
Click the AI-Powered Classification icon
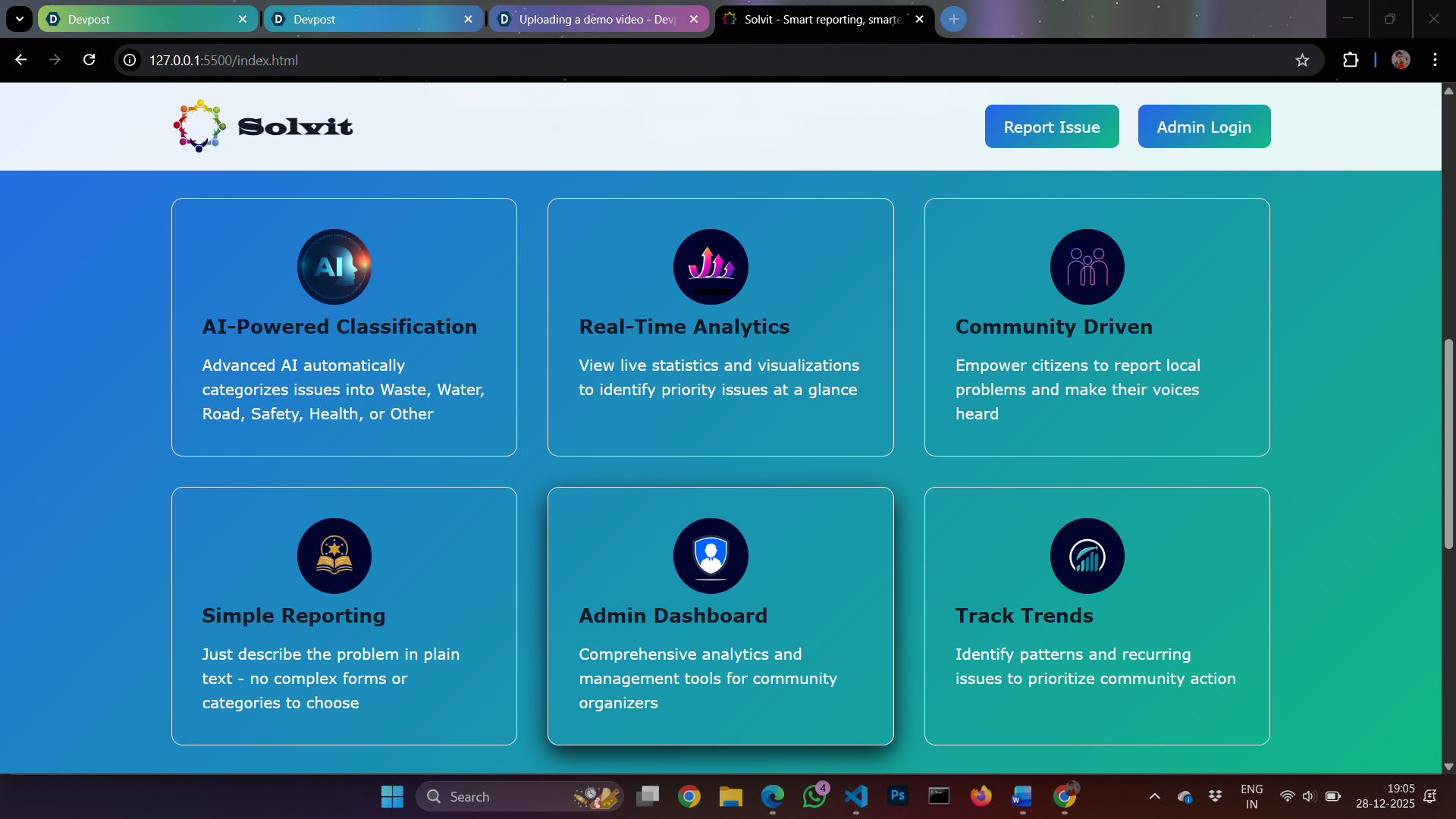pyautogui.click(x=334, y=267)
